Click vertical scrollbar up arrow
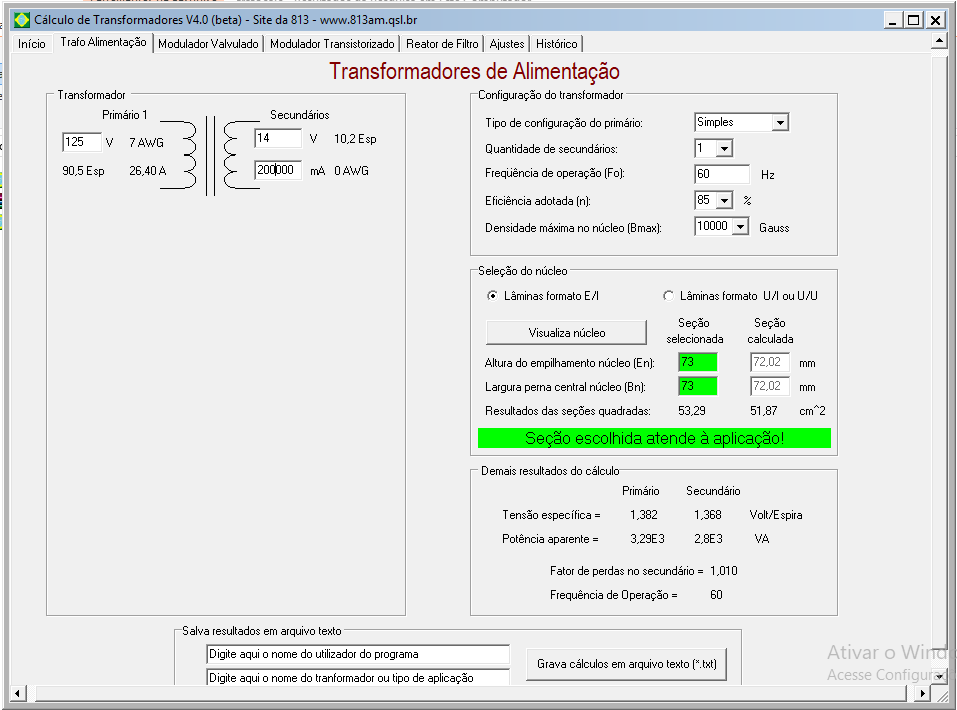This screenshot has width=957, height=710. click(x=939, y=41)
